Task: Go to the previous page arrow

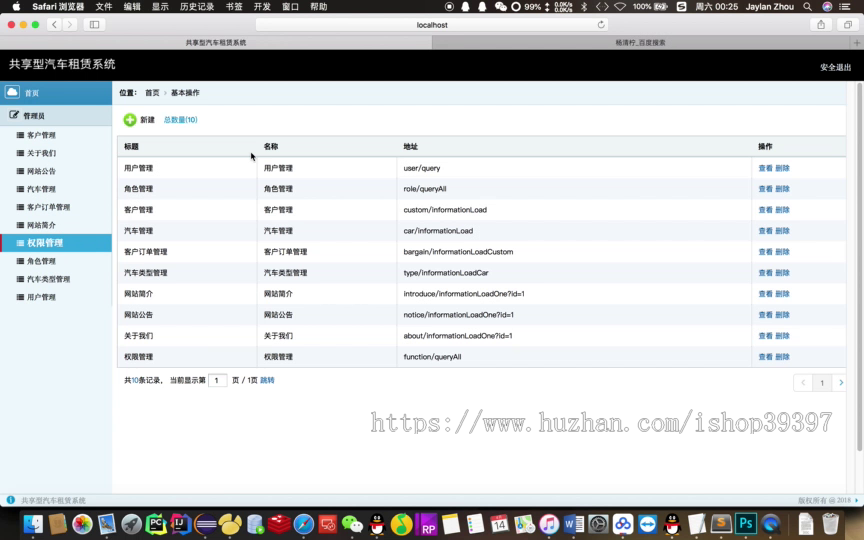Action: [x=803, y=382]
